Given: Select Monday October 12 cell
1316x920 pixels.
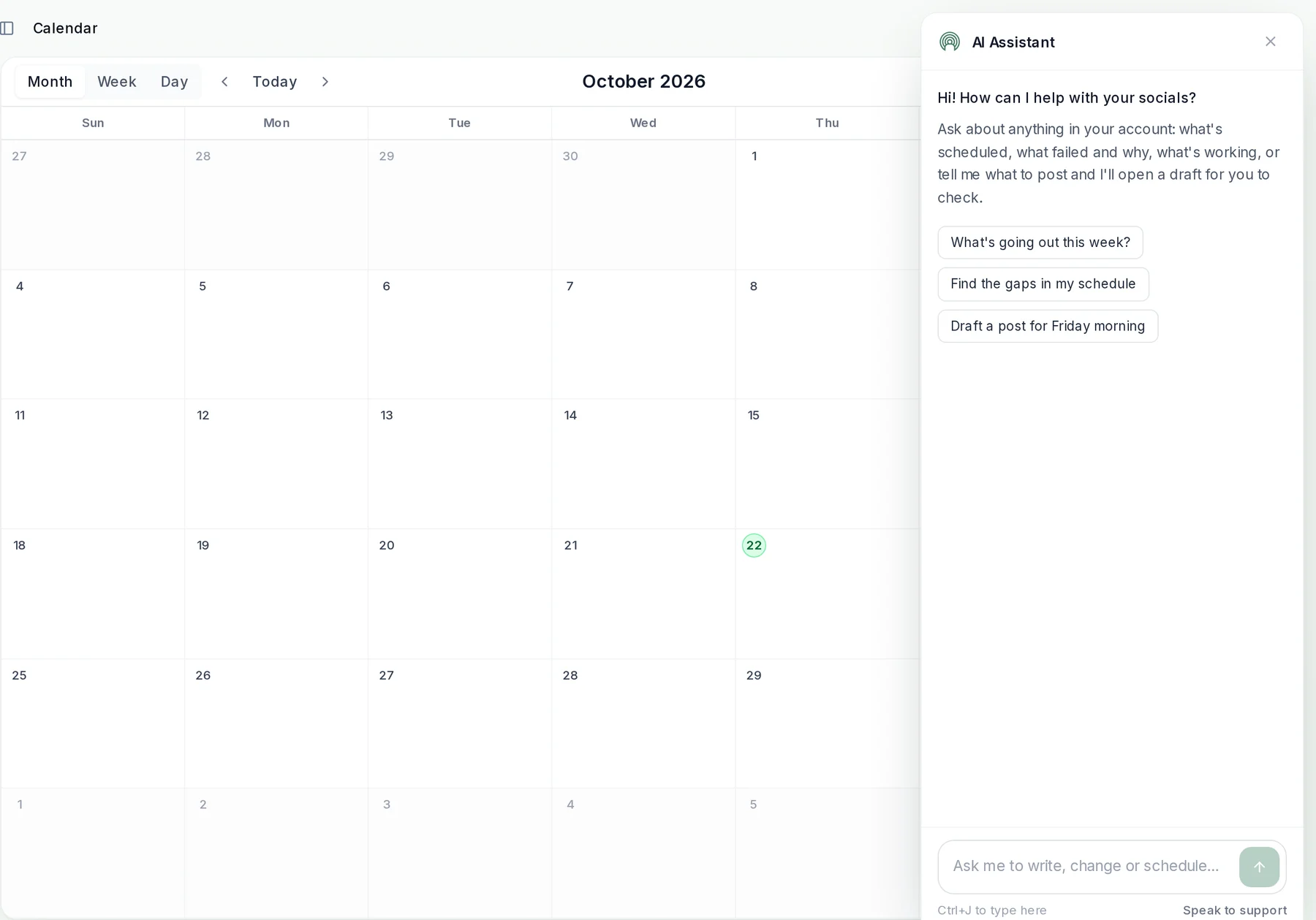Looking at the screenshot, I should click(276, 464).
